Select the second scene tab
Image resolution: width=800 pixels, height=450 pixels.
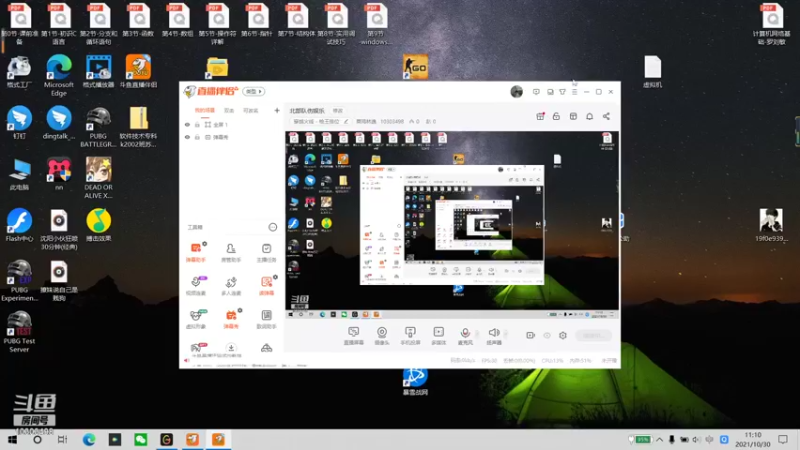click(229, 110)
